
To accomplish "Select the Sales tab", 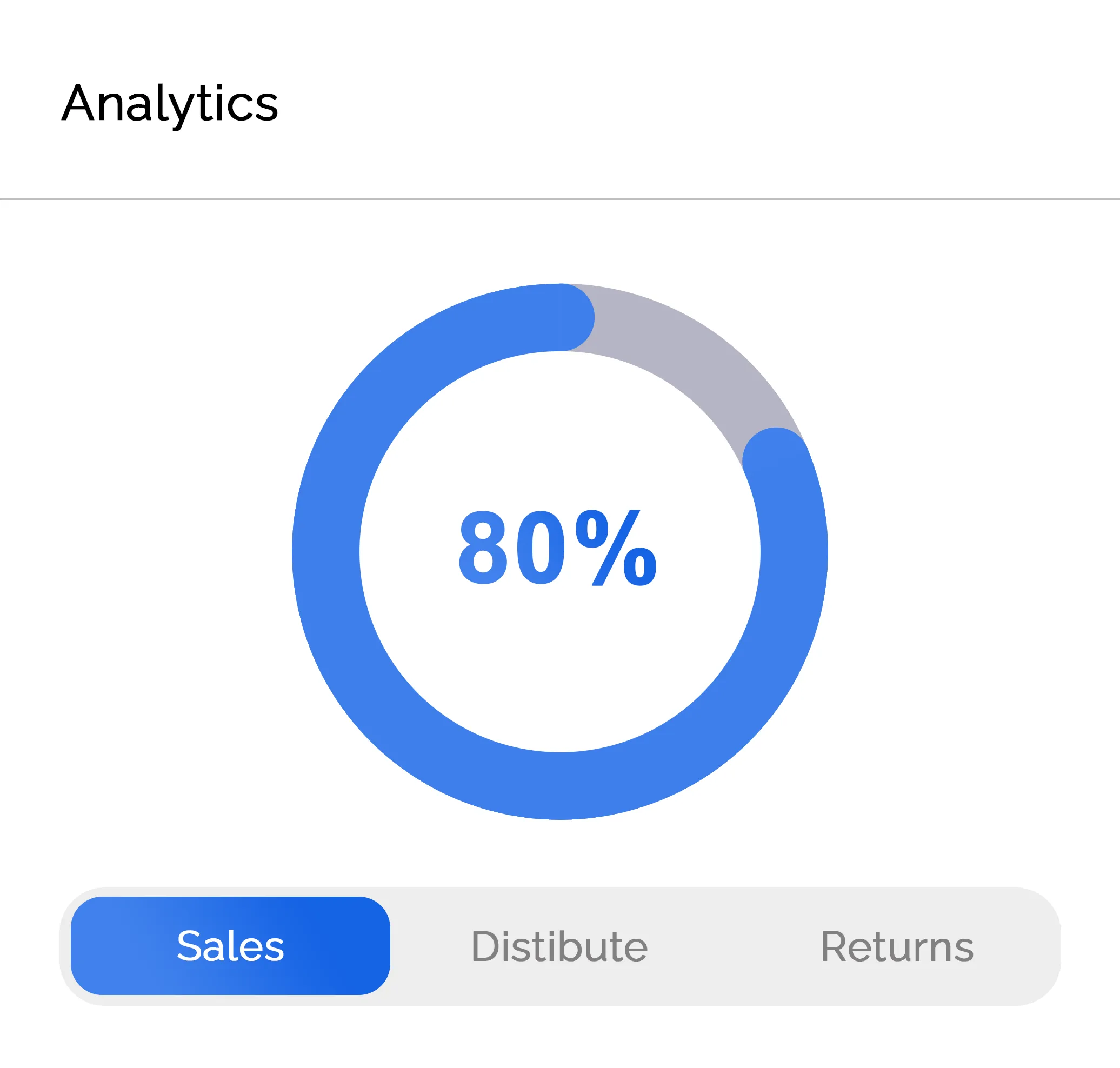I will click(x=230, y=946).
